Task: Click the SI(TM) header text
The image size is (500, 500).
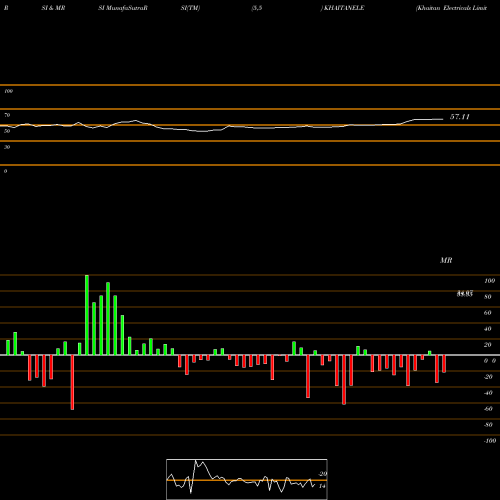Action: [x=190, y=8]
